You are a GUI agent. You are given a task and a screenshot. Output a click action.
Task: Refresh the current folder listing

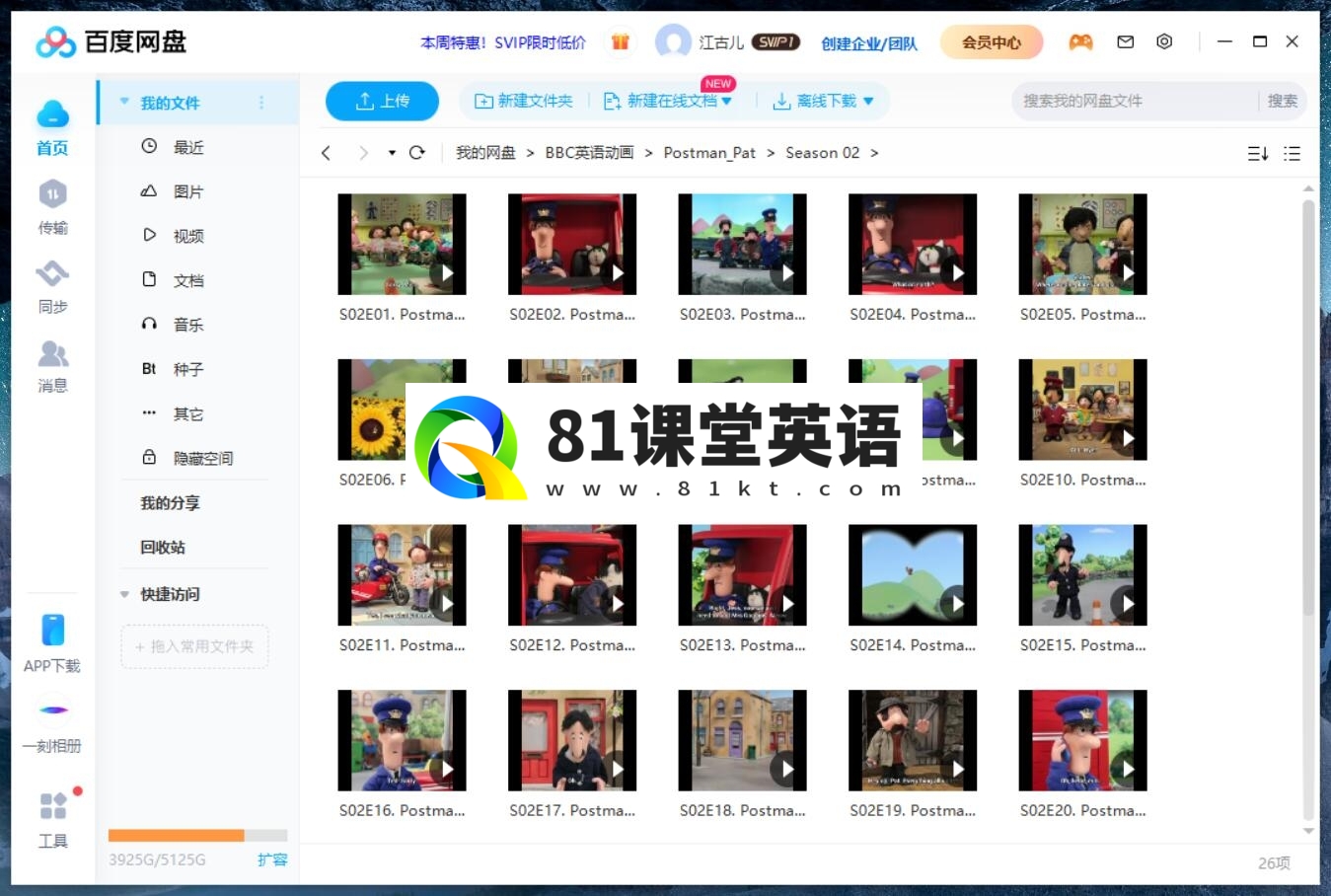point(416,153)
